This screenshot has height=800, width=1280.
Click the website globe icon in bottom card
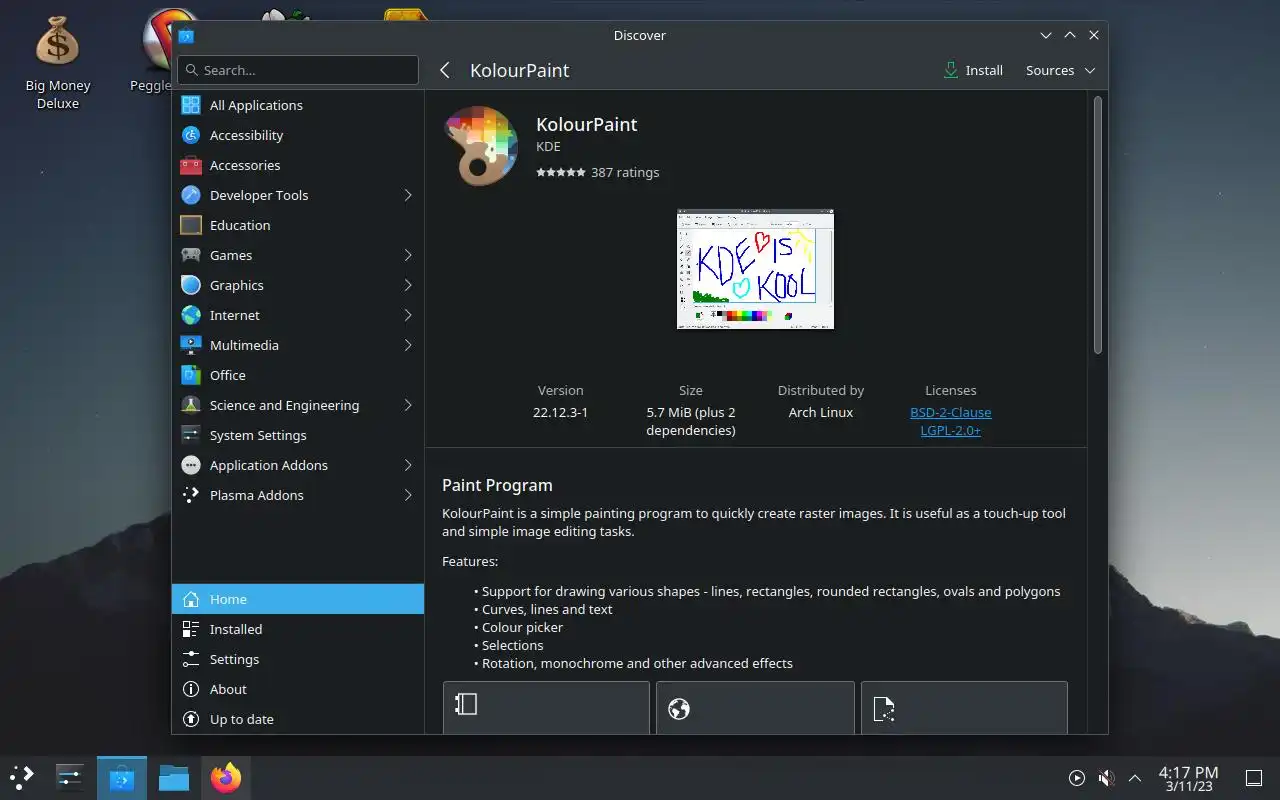point(679,709)
